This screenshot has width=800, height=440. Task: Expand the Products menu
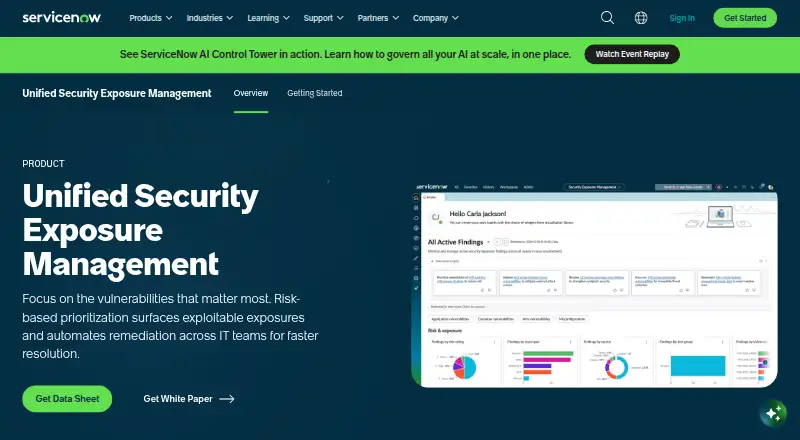tap(151, 18)
